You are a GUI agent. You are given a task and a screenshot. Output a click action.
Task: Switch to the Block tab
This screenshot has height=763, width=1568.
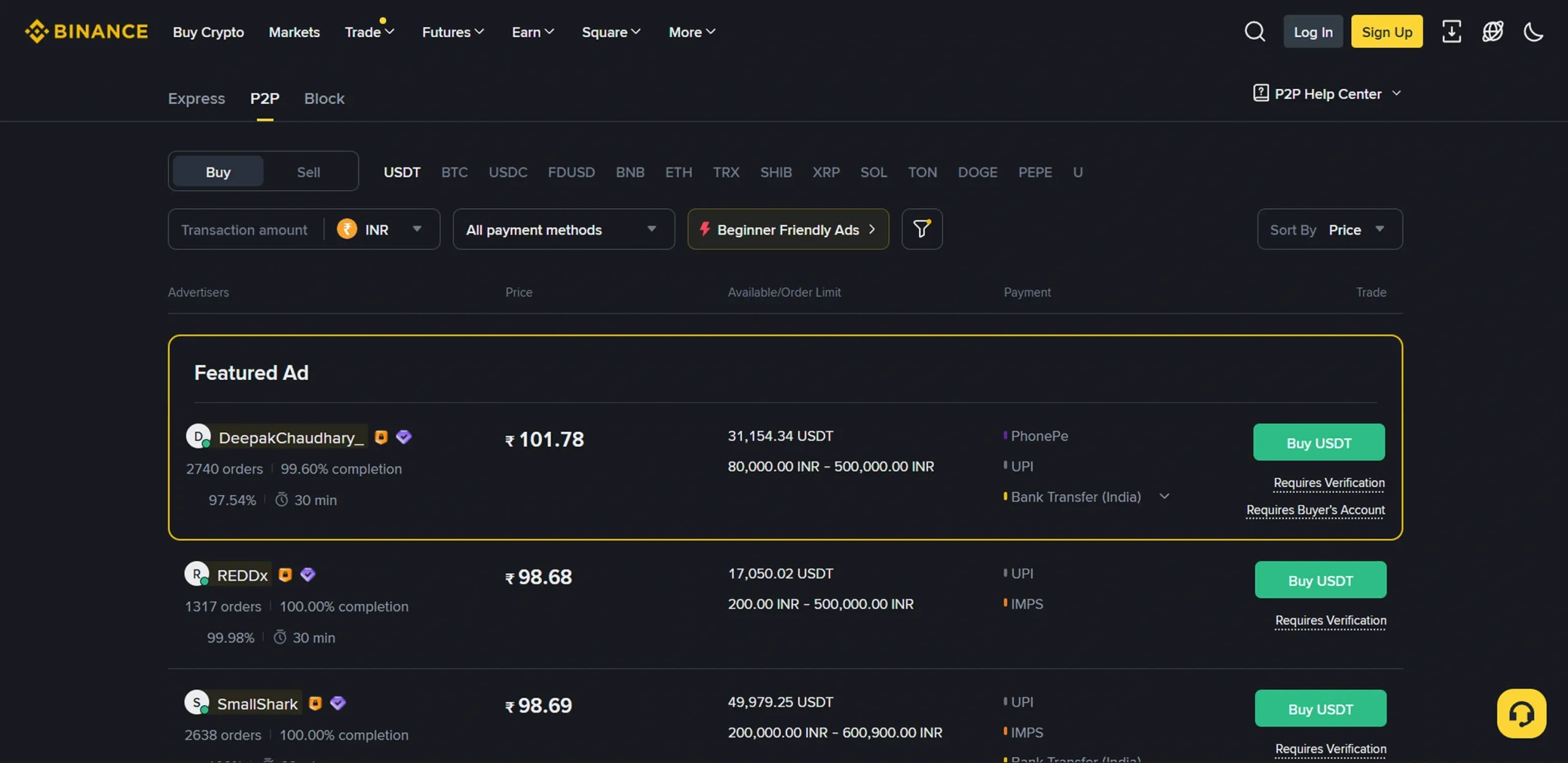pos(324,98)
